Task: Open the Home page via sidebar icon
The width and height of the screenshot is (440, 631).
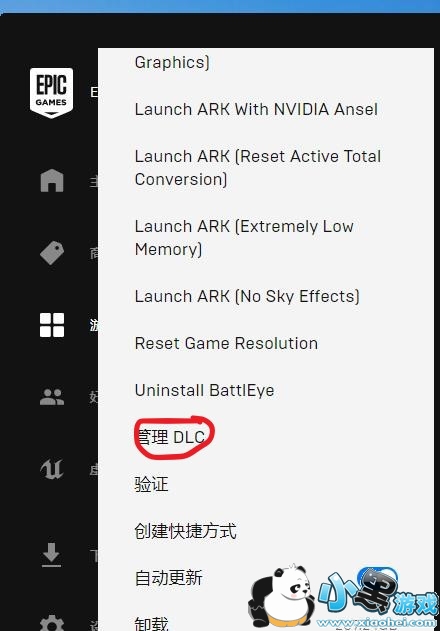Action: (52, 180)
